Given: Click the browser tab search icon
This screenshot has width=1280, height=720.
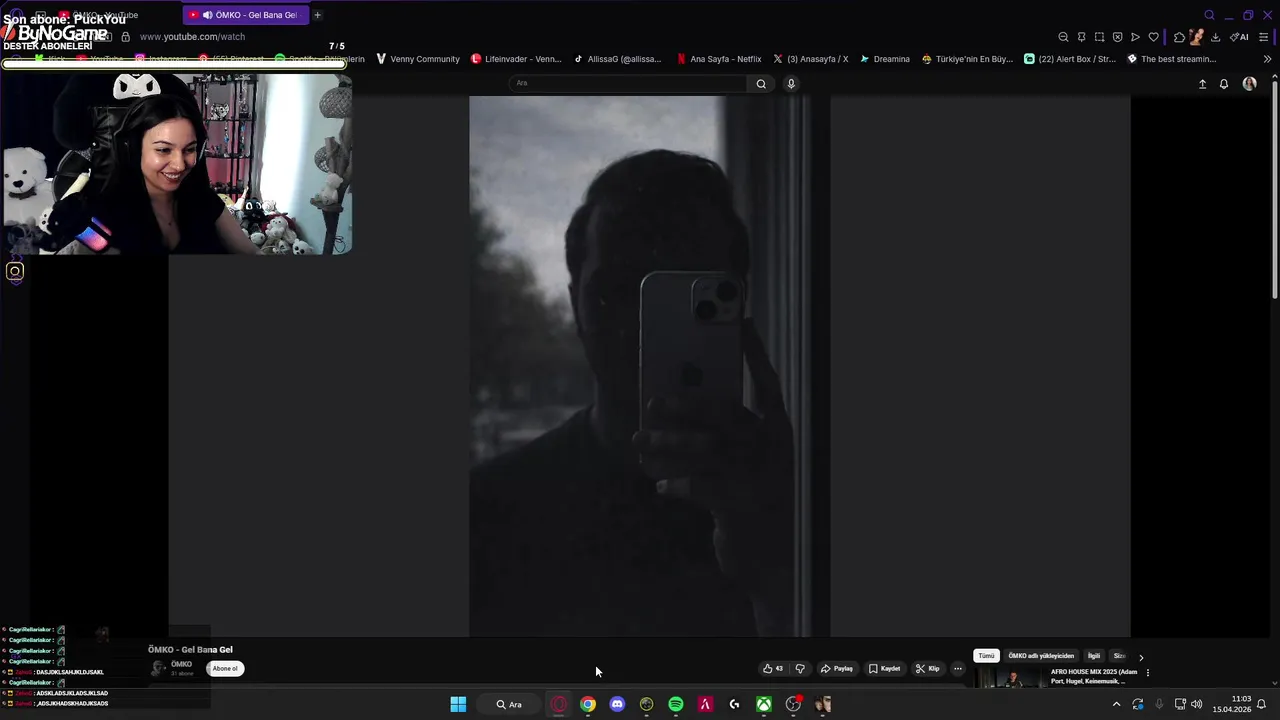Looking at the screenshot, I should [x=1209, y=15].
